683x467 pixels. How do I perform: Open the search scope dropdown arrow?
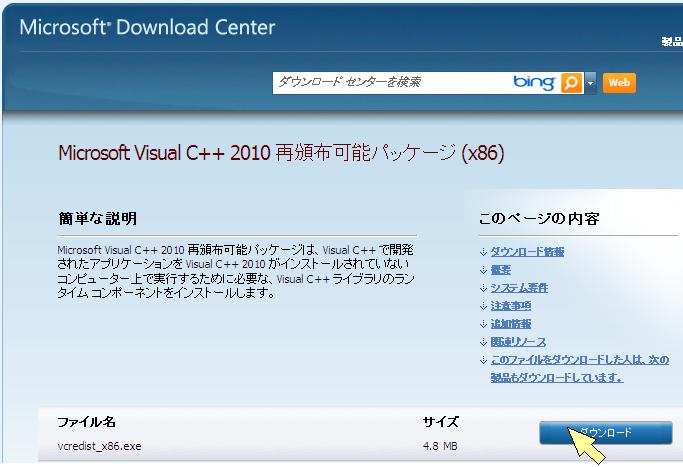pyautogui.click(x=590, y=83)
